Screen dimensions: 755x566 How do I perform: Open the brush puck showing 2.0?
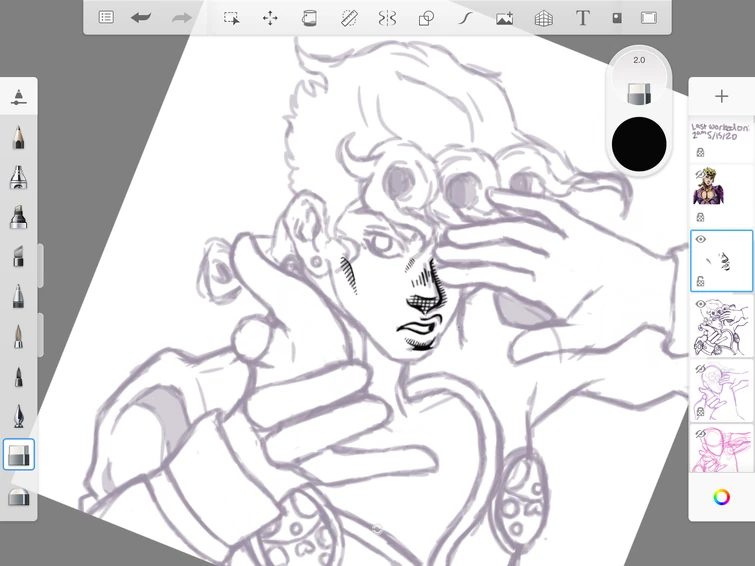point(639,80)
